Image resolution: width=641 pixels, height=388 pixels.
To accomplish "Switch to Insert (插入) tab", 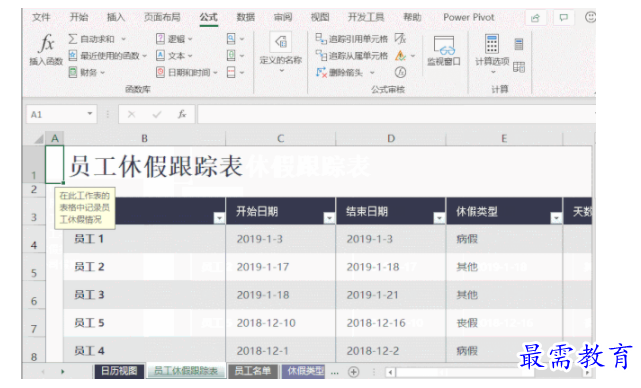I will 116,17.
